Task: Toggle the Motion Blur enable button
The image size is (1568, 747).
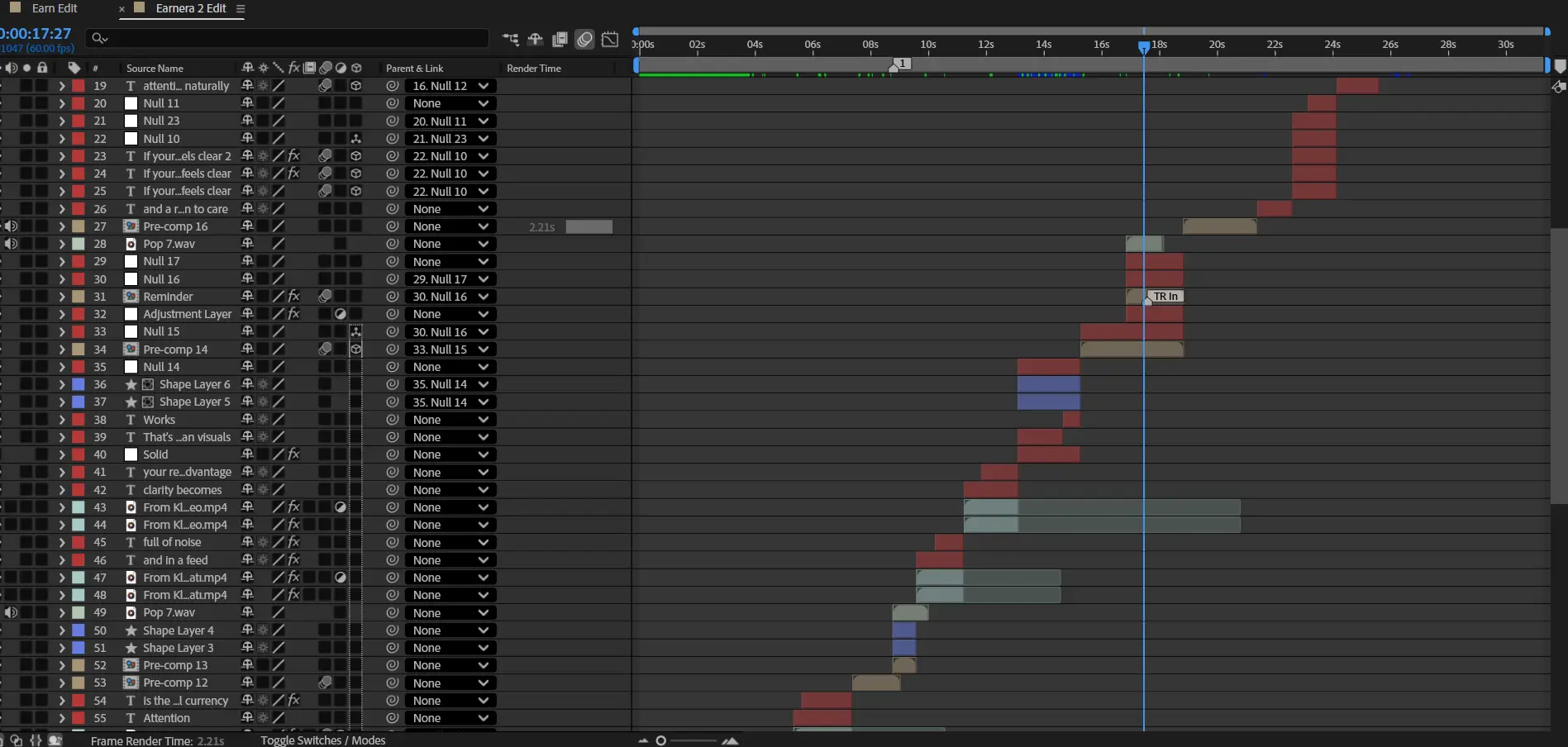Action: (x=585, y=39)
